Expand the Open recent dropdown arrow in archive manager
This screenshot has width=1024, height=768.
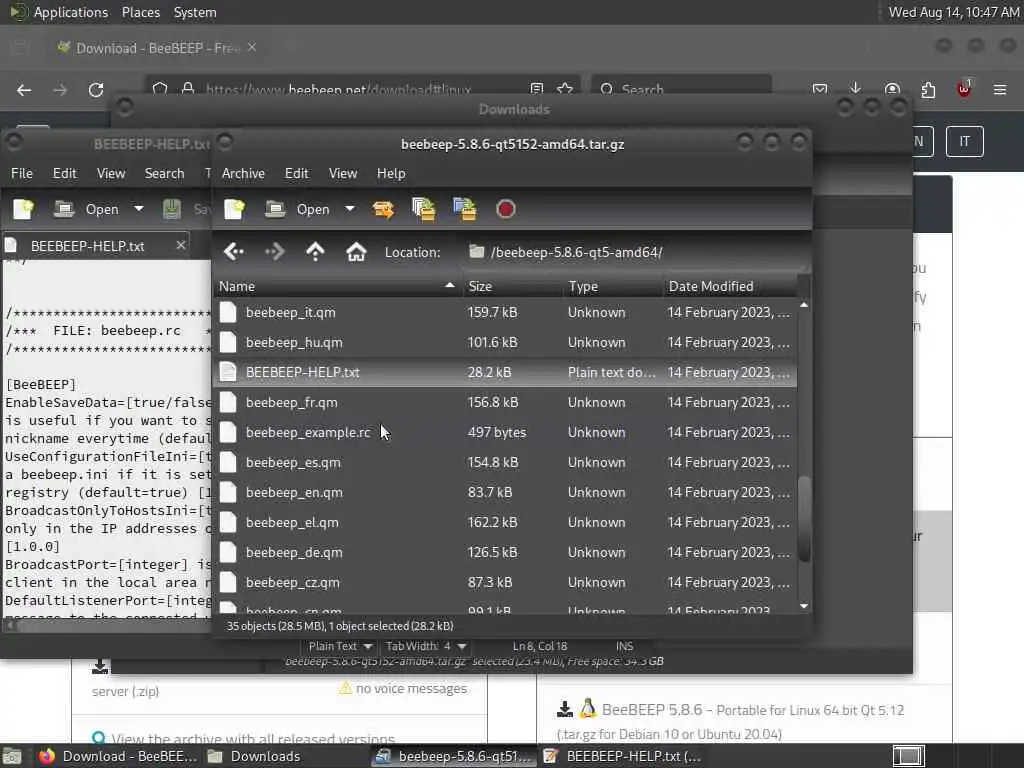(x=350, y=209)
